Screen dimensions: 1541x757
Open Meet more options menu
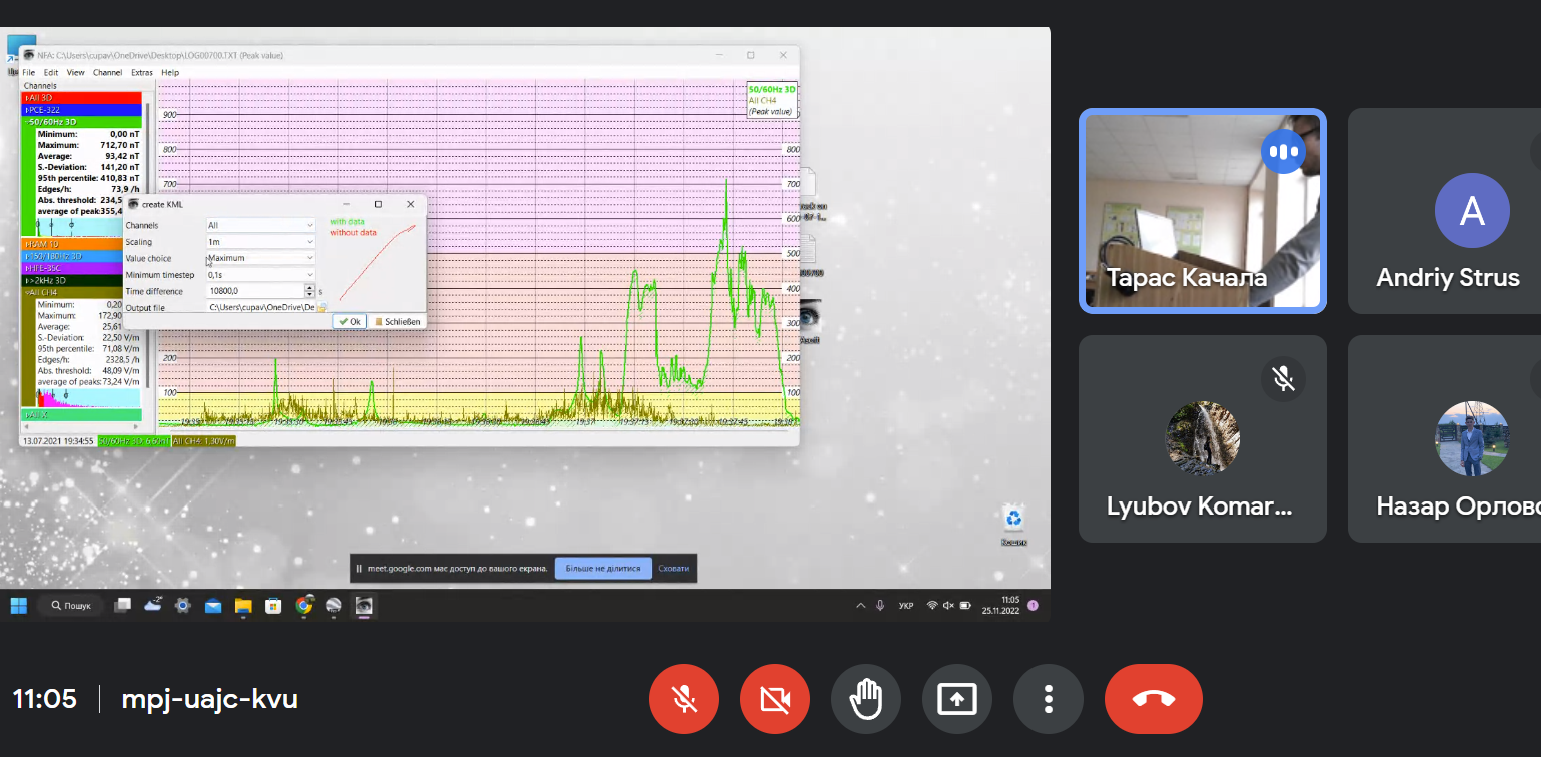click(1048, 699)
